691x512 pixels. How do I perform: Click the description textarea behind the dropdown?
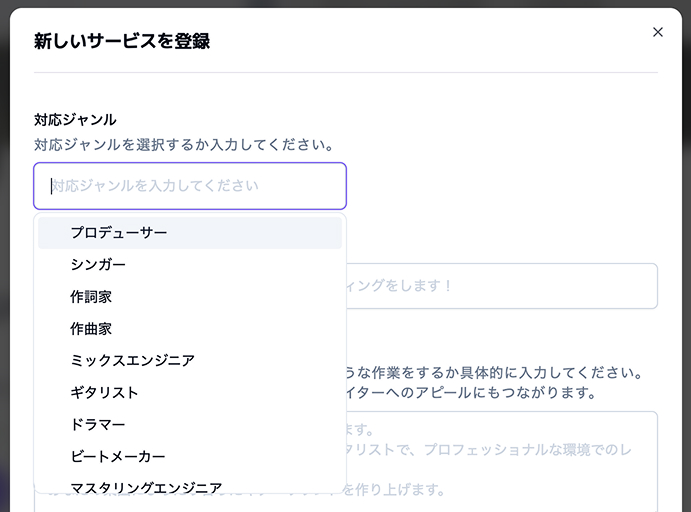(x=500, y=460)
